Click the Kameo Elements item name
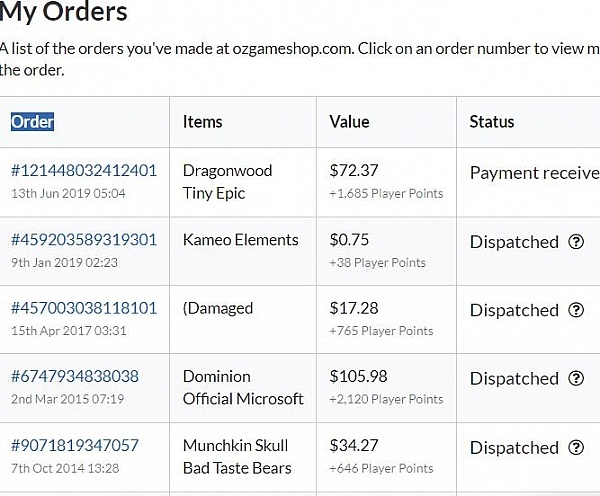Viewport: 600px width, 496px height. [x=240, y=240]
